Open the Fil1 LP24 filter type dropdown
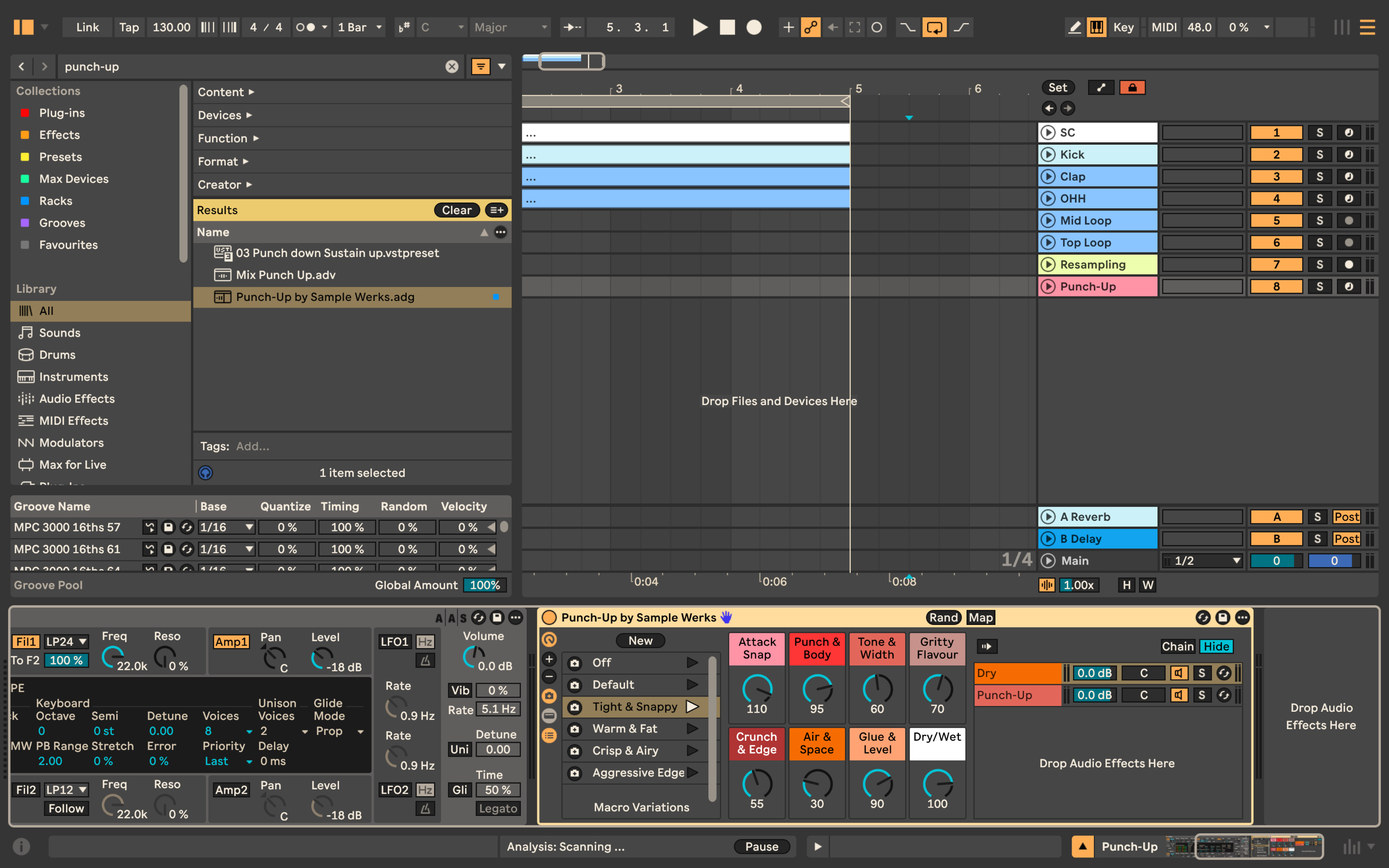 67,641
